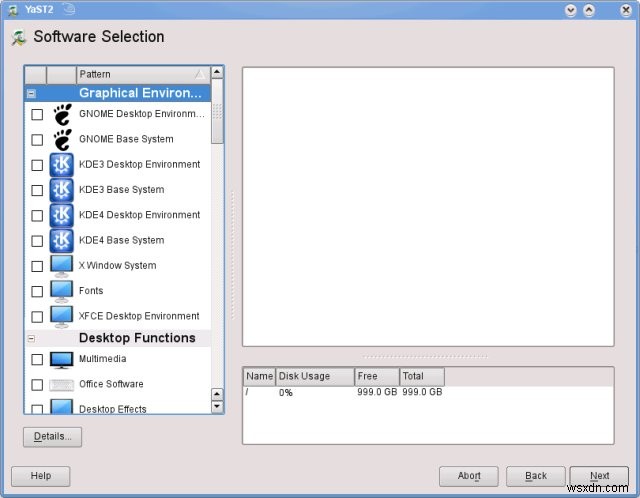
Task: Click the Desktop Effects icon
Action: (x=62, y=407)
